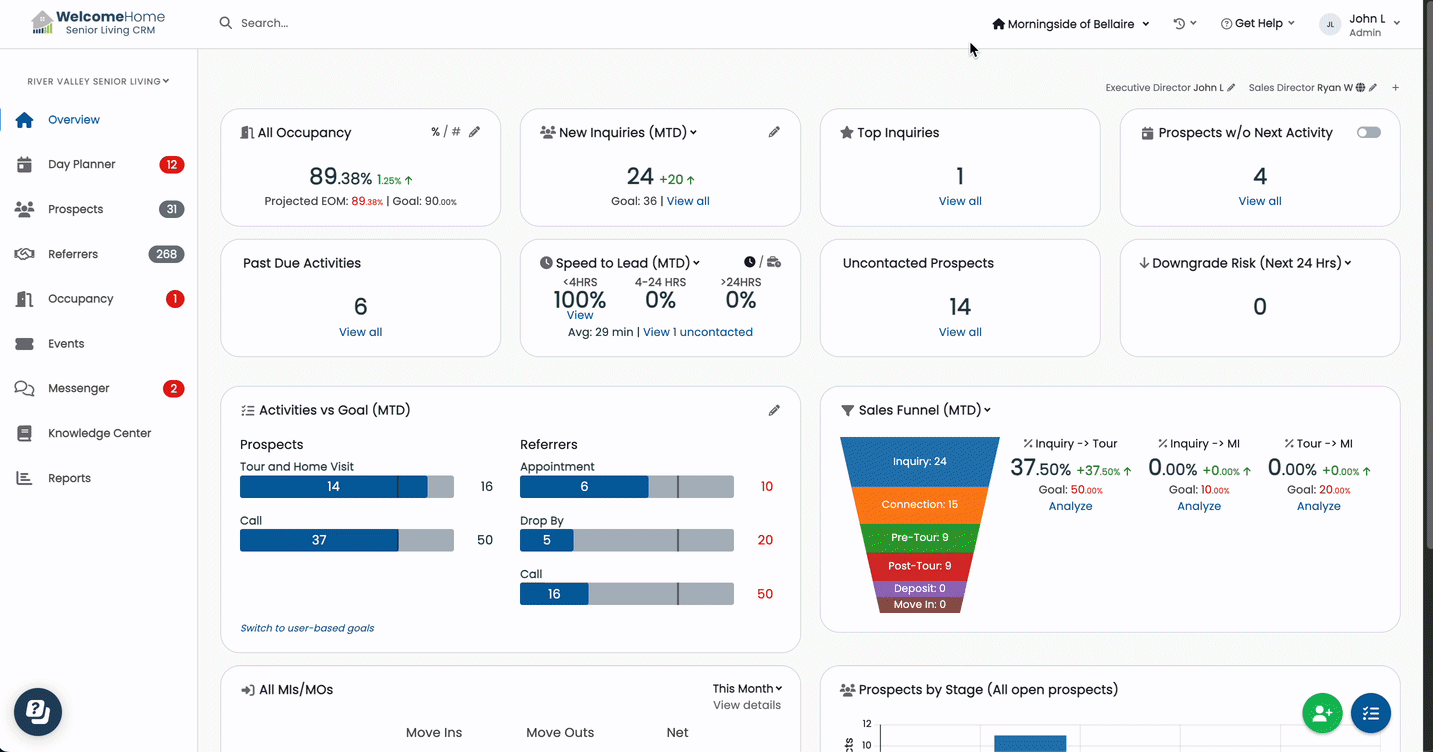
Task: Open View details for All MIs/MOs
Action: click(747, 705)
